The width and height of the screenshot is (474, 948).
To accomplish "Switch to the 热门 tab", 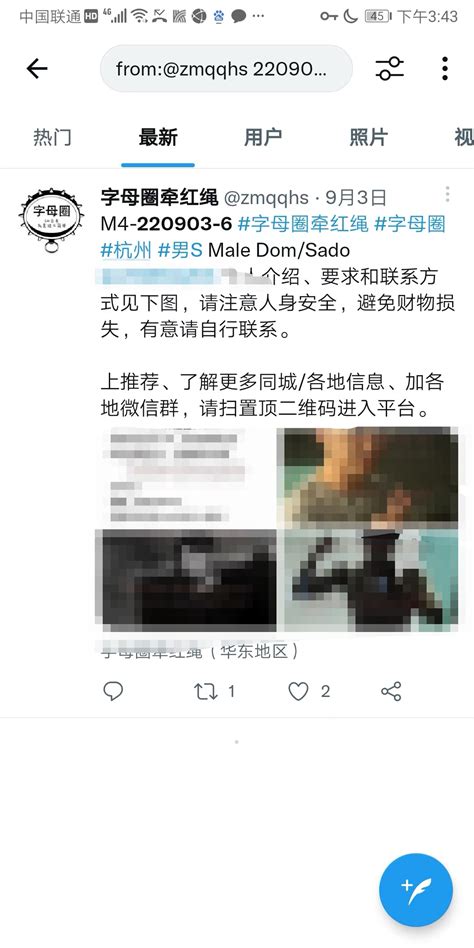I will [x=52, y=137].
